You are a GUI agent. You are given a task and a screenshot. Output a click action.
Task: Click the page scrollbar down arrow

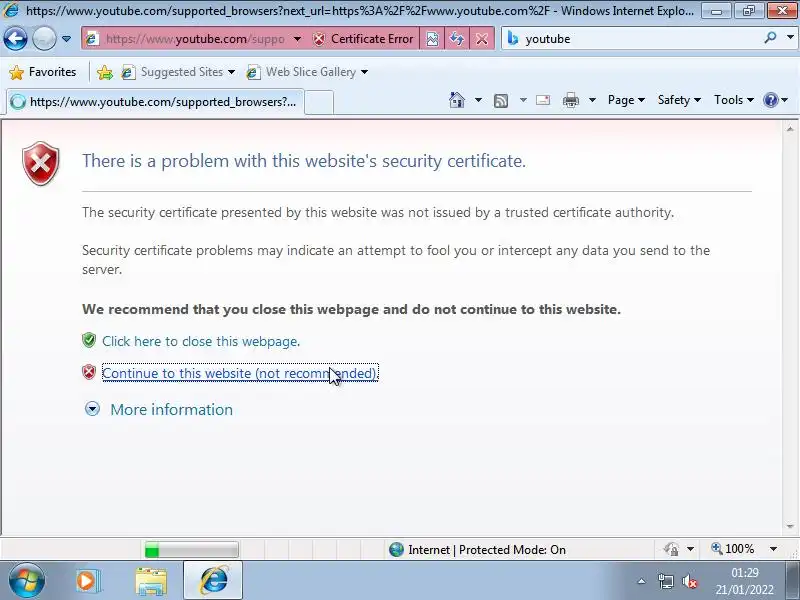[x=790, y=526]
